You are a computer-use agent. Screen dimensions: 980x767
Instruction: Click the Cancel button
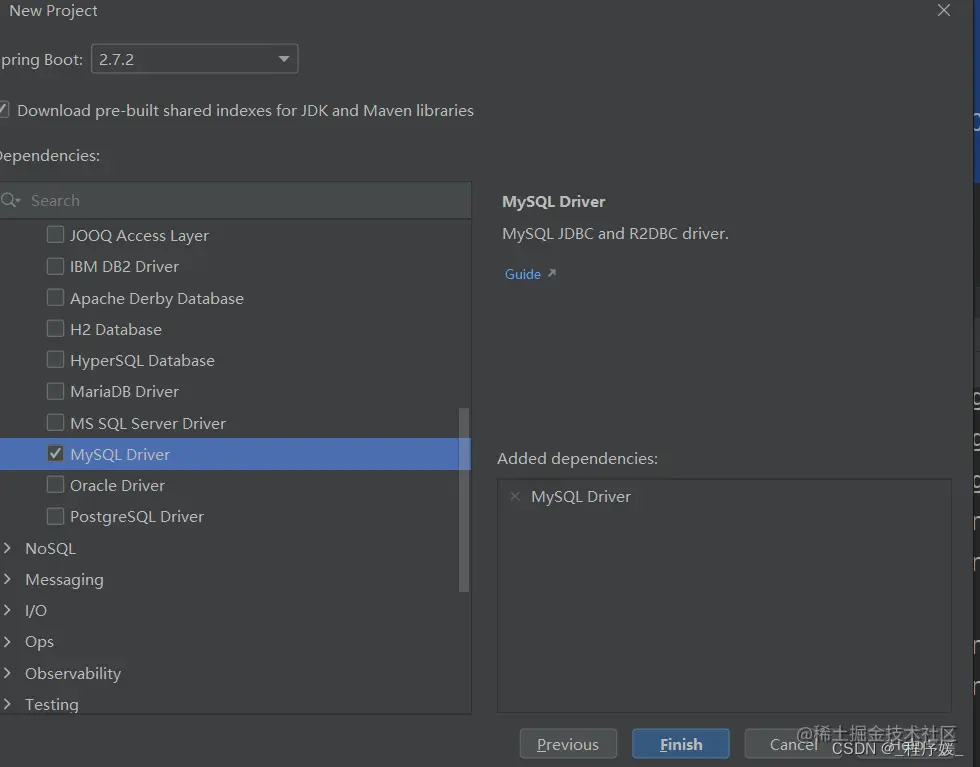[x=793, y=744]
